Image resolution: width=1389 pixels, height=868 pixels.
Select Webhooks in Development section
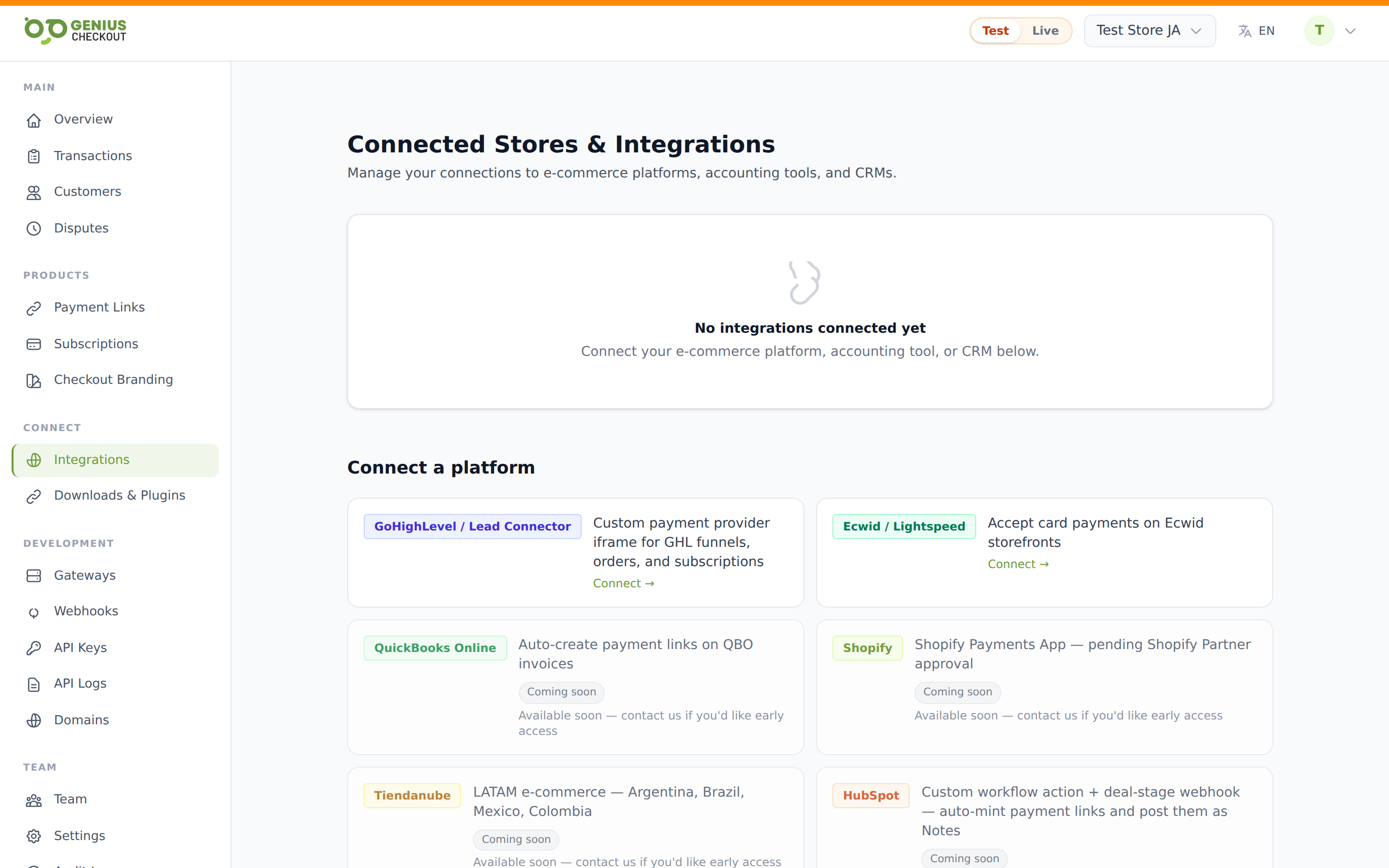point(115,611)
